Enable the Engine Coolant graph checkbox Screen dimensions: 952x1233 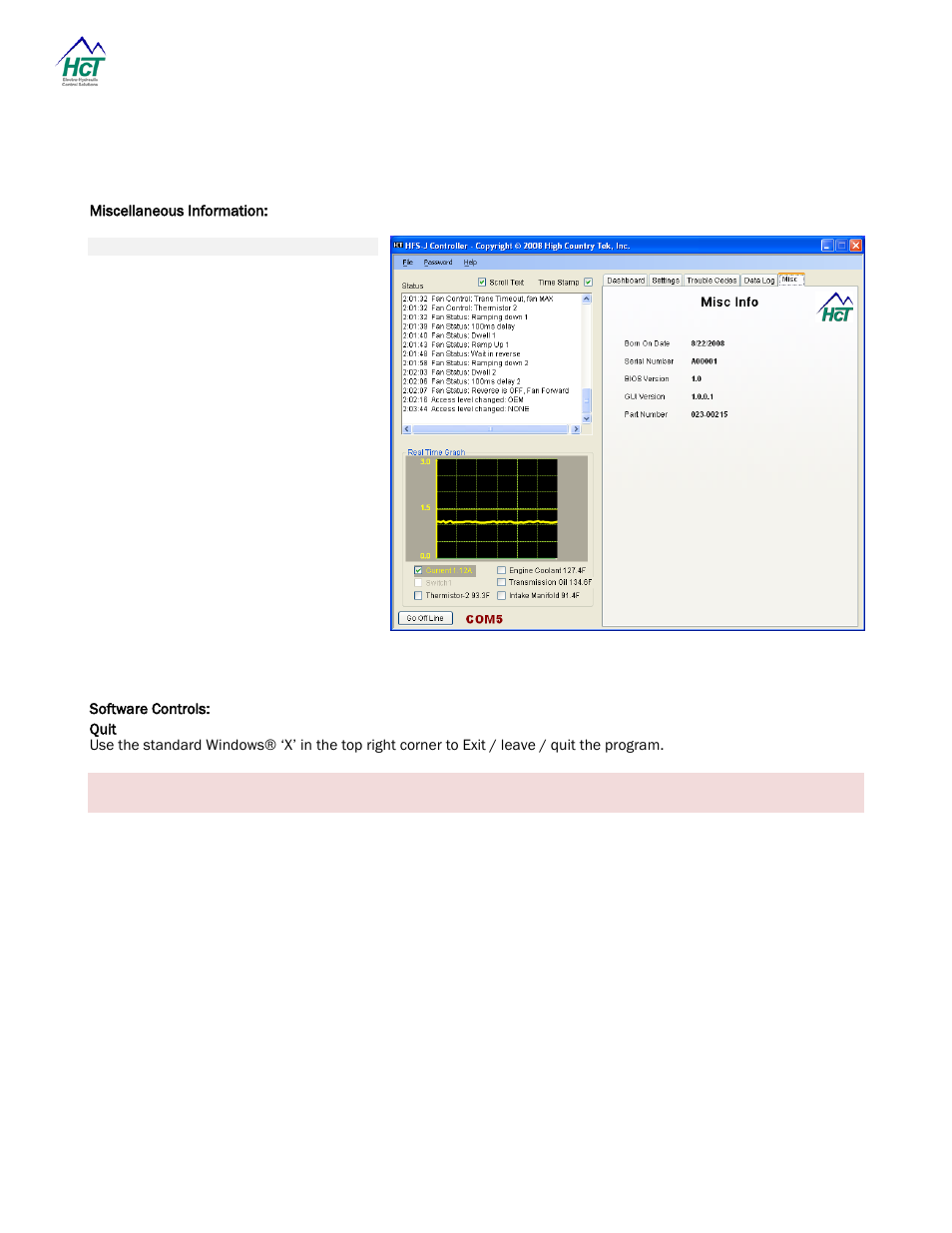click(501, 571)
